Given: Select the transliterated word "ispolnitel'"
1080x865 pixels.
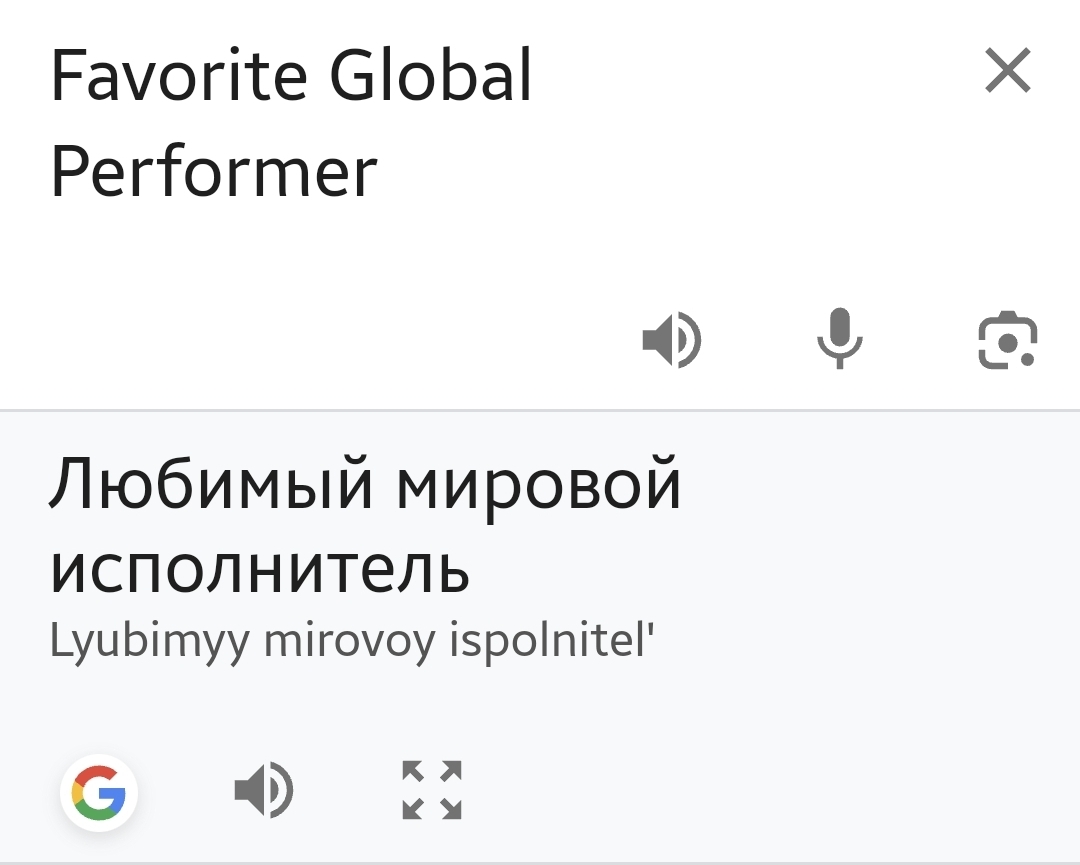Looking at the screenshot, I should click(551, 641).
